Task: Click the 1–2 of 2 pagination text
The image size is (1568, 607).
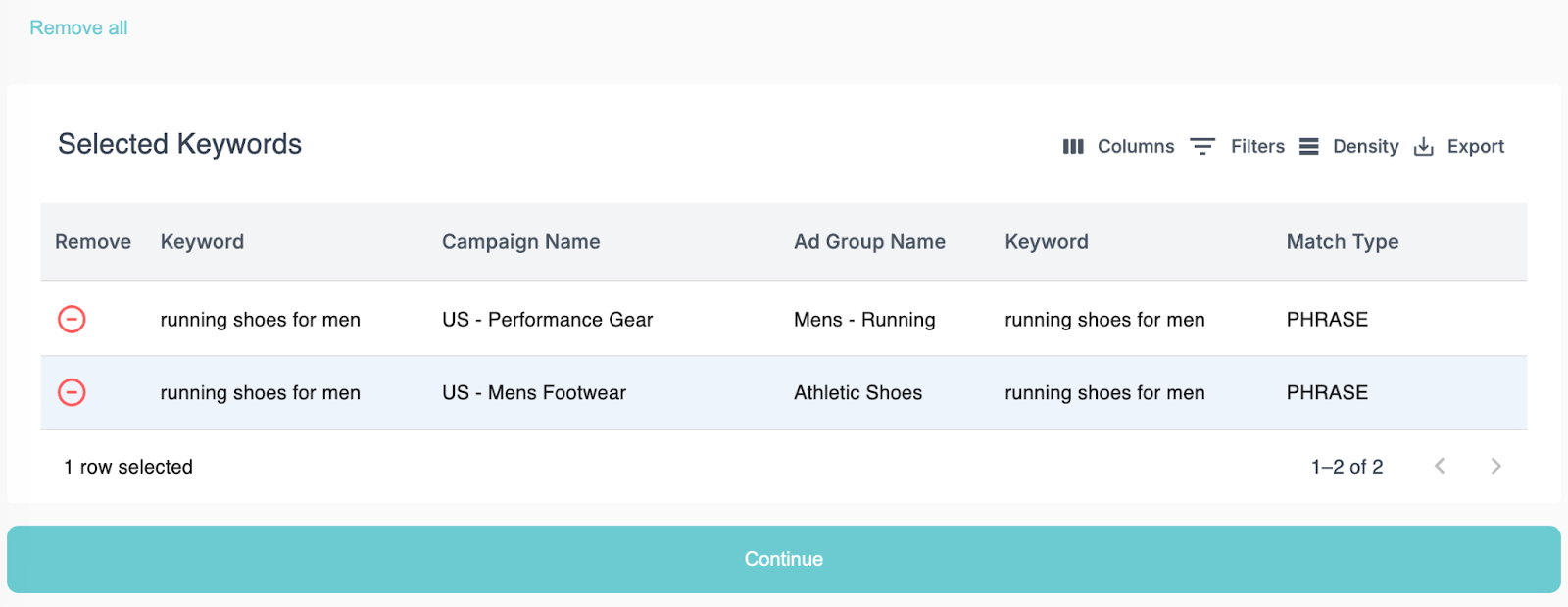Action: (x=1347, y=467)
